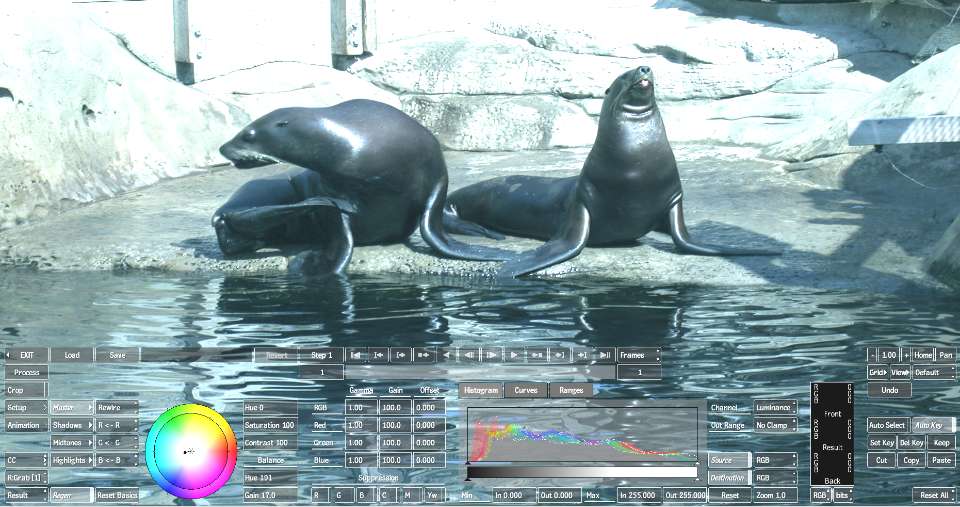Jump to the first frame transport icon
Screen dimensions: 960x507
pyautogui.click(x=356, y=355)
